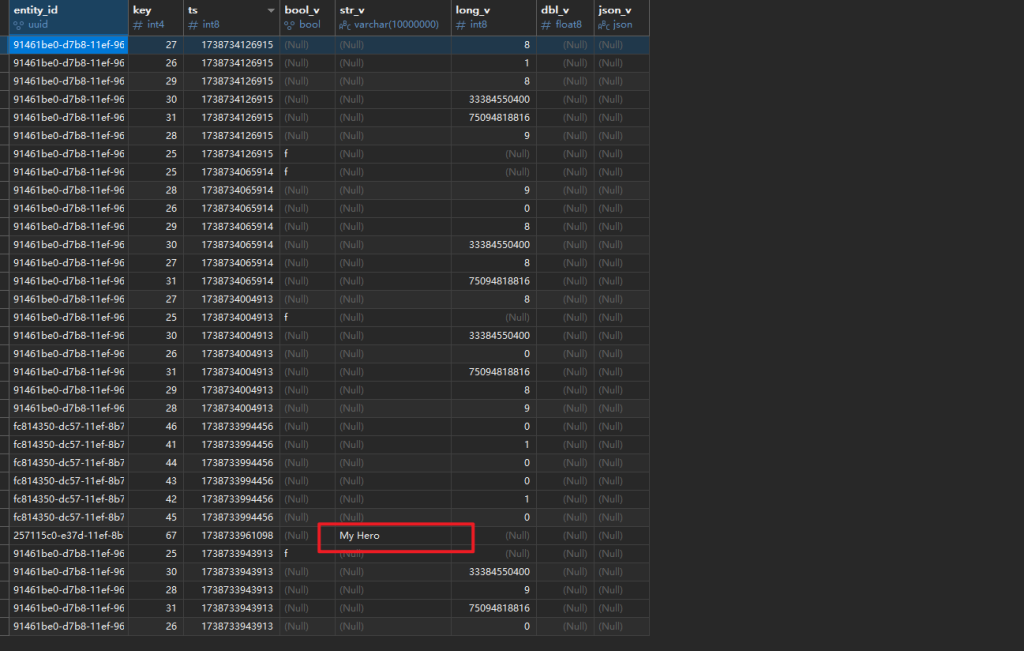Click the key cell showing 46

(156, 426)
